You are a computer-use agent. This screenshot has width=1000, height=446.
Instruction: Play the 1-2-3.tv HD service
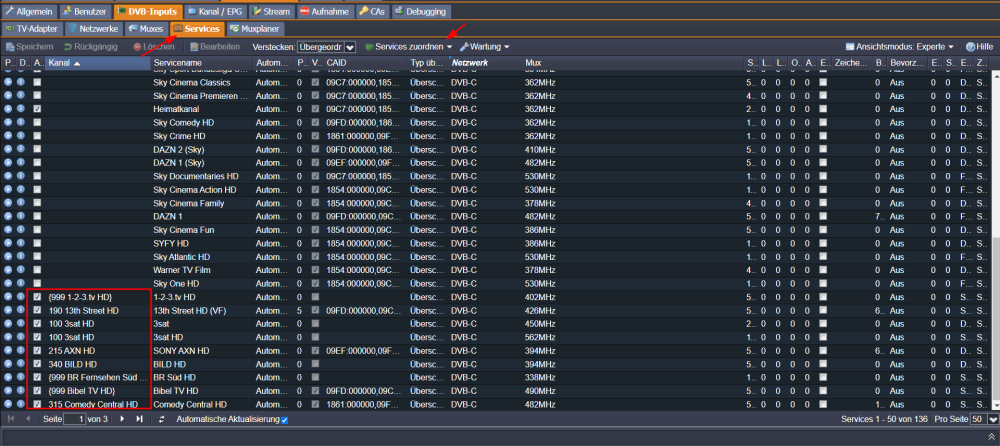(x=8, y=297)
